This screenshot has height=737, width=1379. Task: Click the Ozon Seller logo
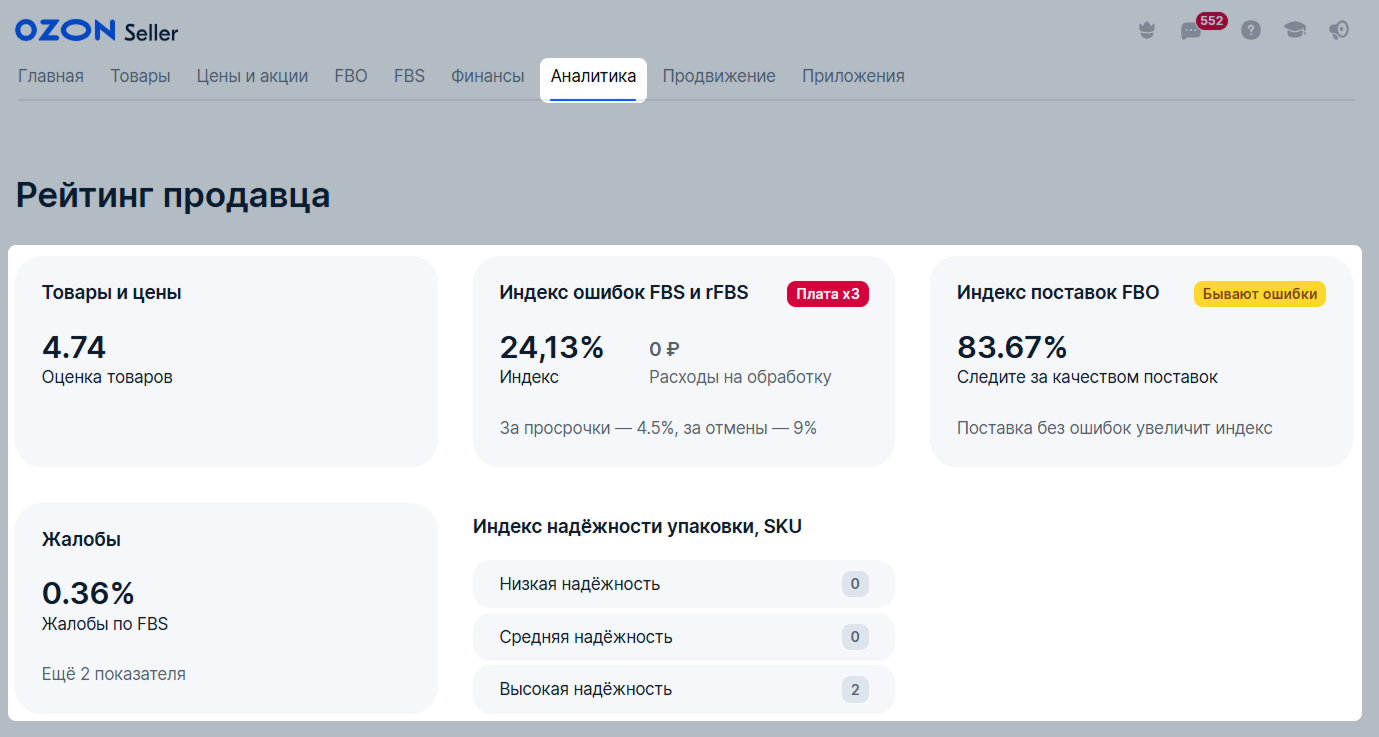coord(96,31)
